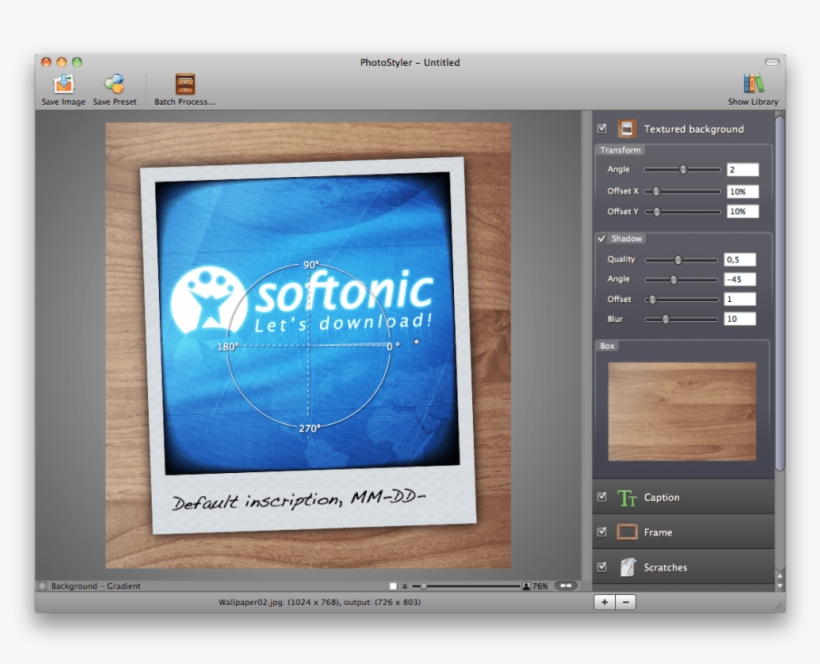The width and height of the screenshot is (820, 664).
Task: Click the Save Image toolbar icon
Action: (x=63, y=85)
